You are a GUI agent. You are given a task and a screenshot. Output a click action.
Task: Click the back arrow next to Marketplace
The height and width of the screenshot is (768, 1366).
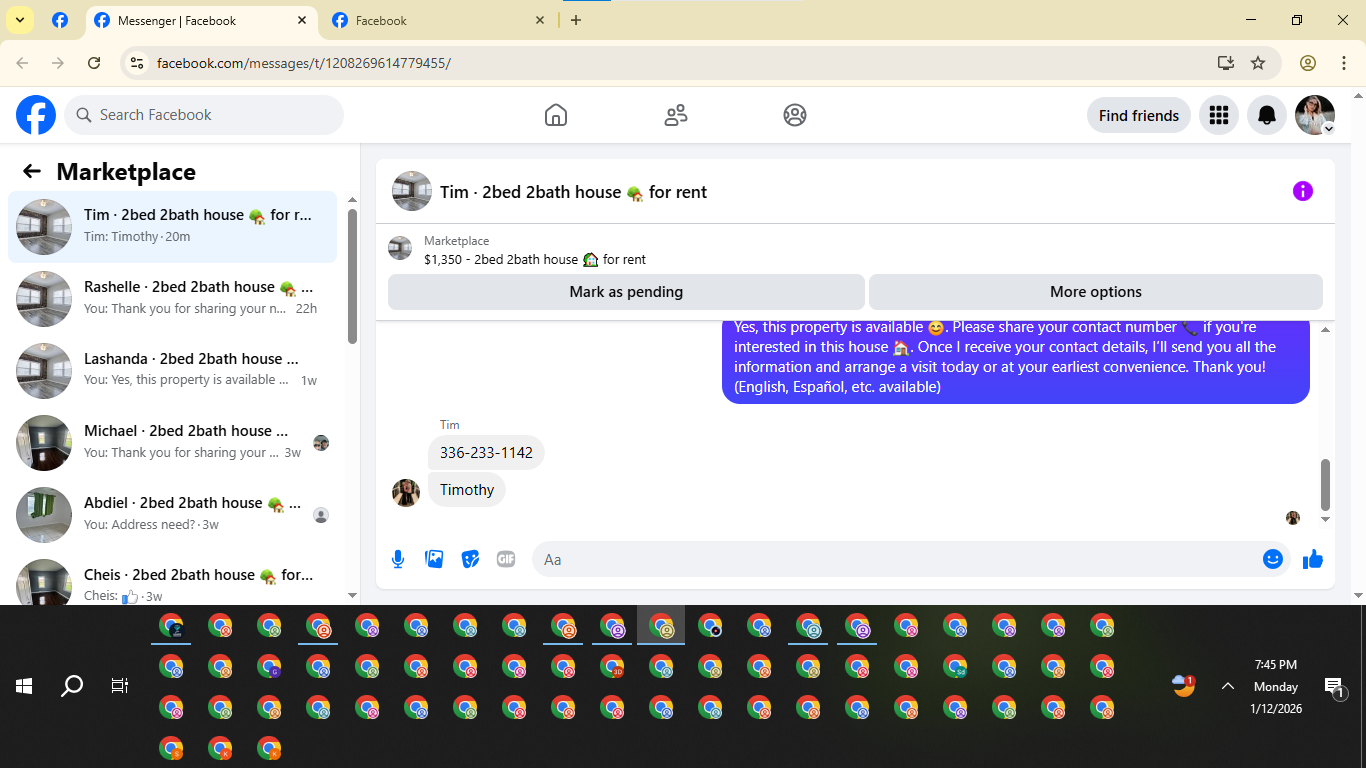click(32, 171)
